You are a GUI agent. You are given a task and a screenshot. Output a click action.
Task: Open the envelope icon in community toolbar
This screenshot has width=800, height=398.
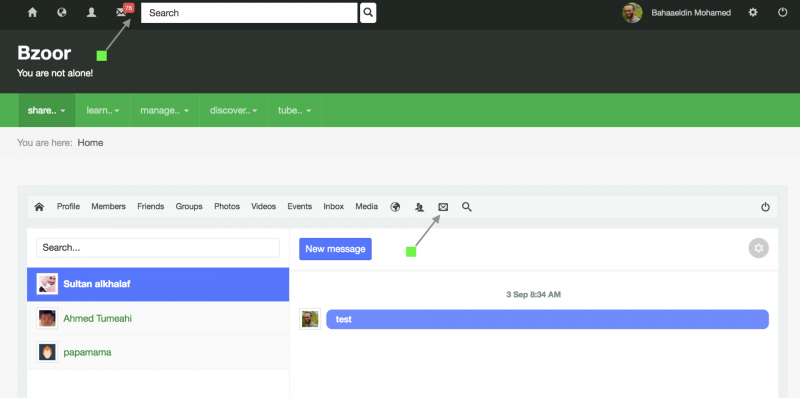(443, 207)
